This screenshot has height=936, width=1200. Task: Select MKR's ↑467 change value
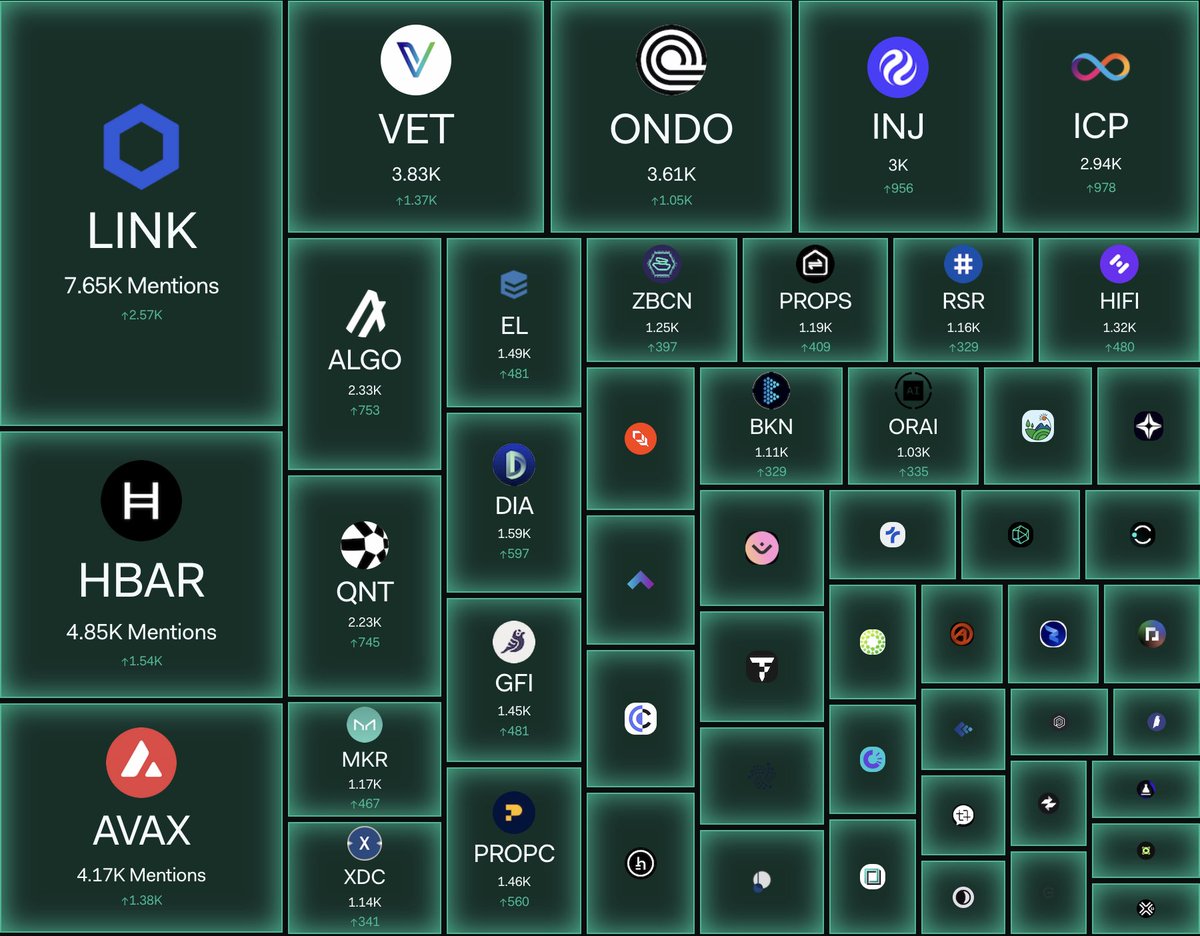[364, 804]
